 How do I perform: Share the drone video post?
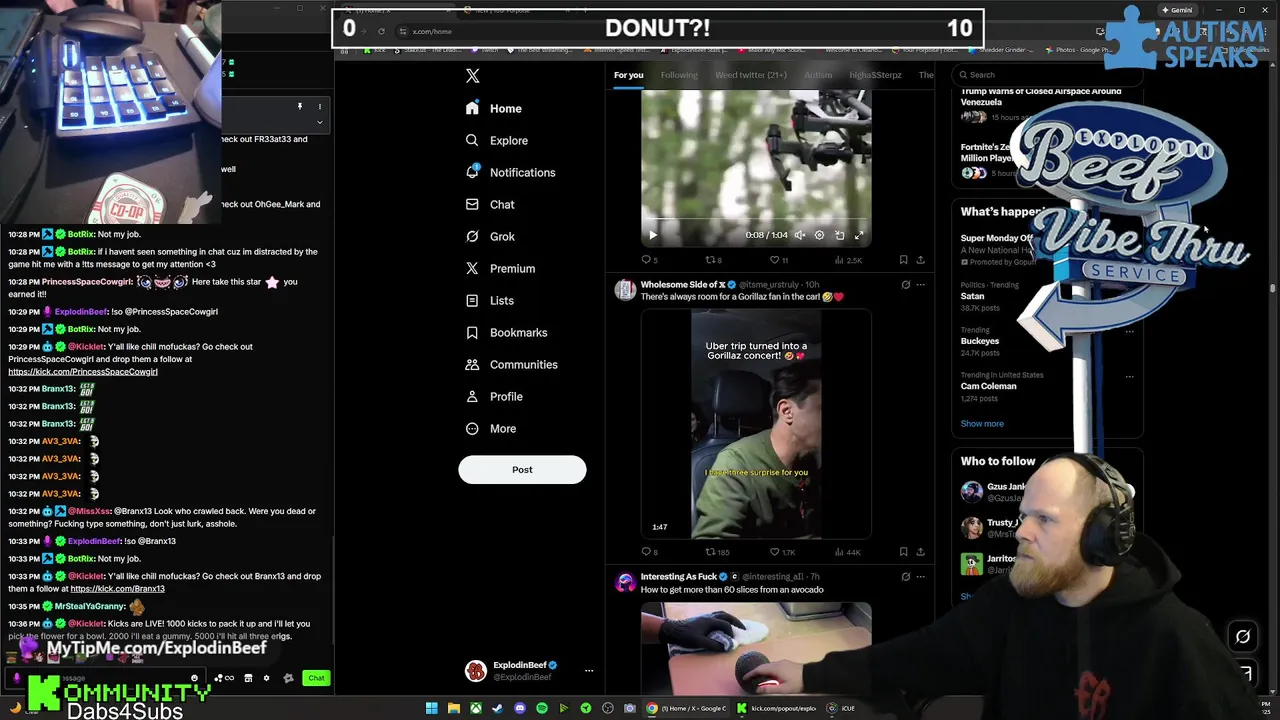click(920, 260)
